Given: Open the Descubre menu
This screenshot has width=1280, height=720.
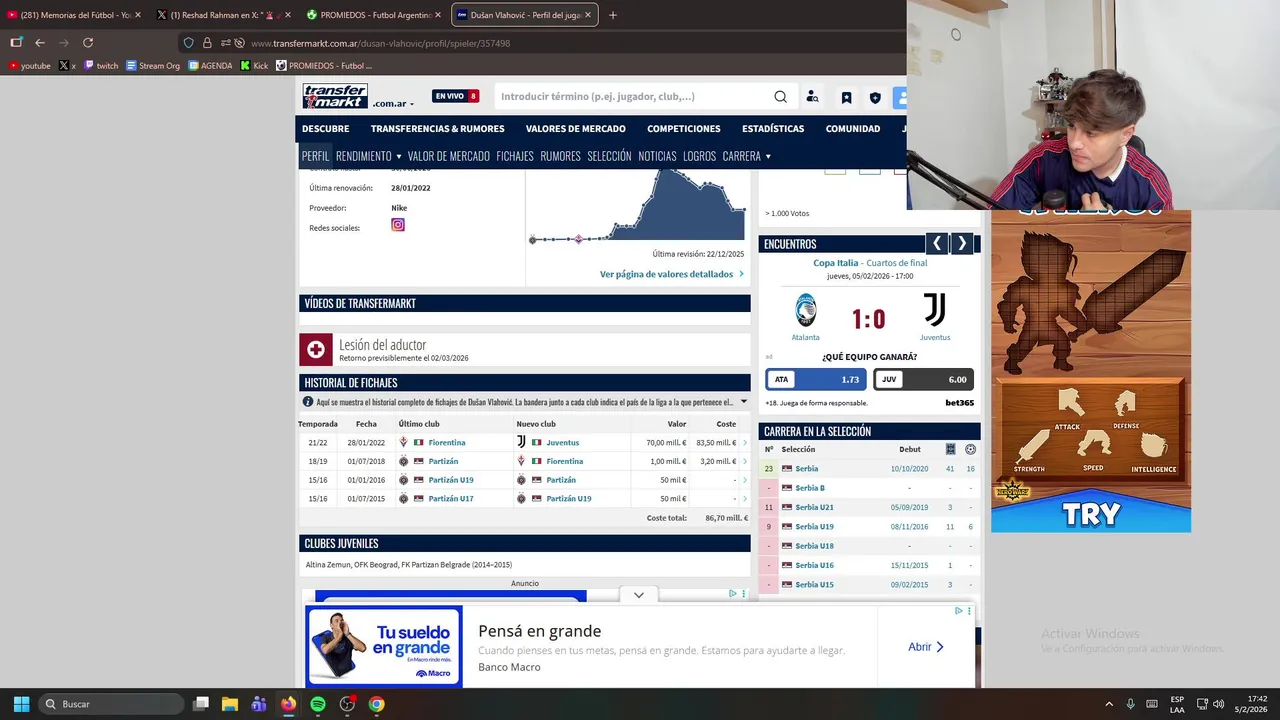Looking at the screenshot, I should click(x=326, y=129).
